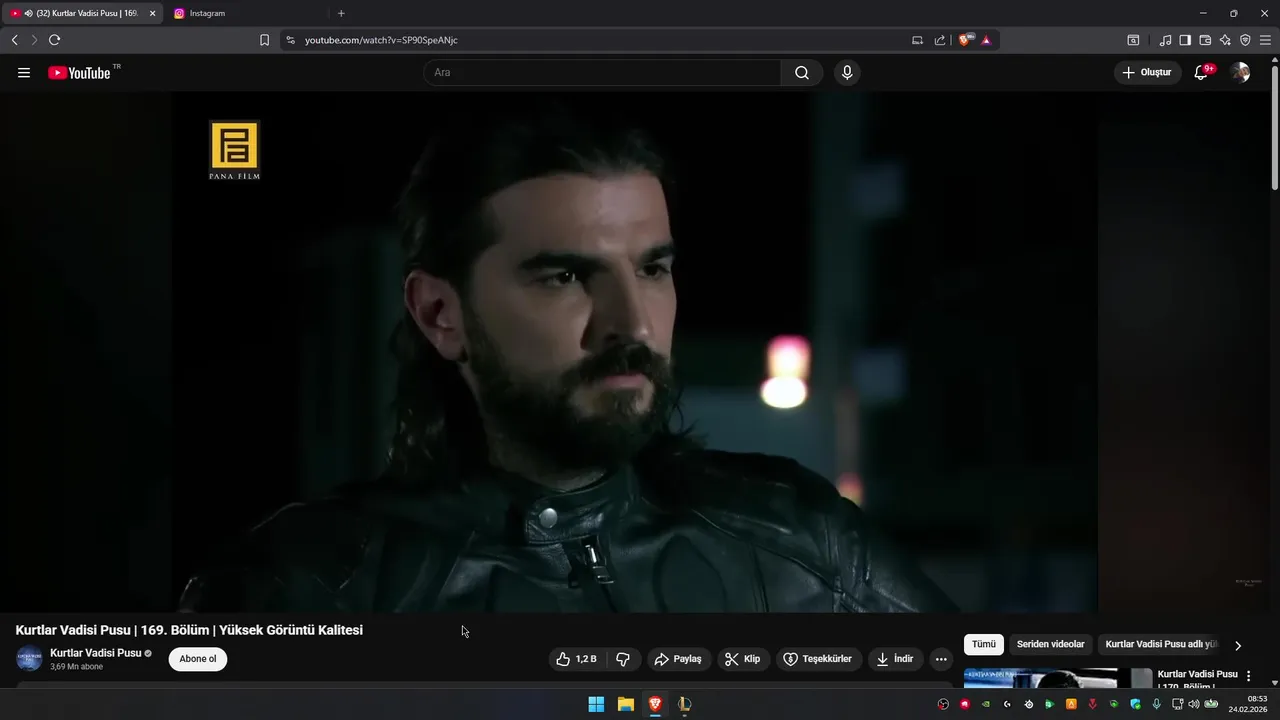Open the volume speaker tray icon
1280x720 pixels.
pos(1193,704)
